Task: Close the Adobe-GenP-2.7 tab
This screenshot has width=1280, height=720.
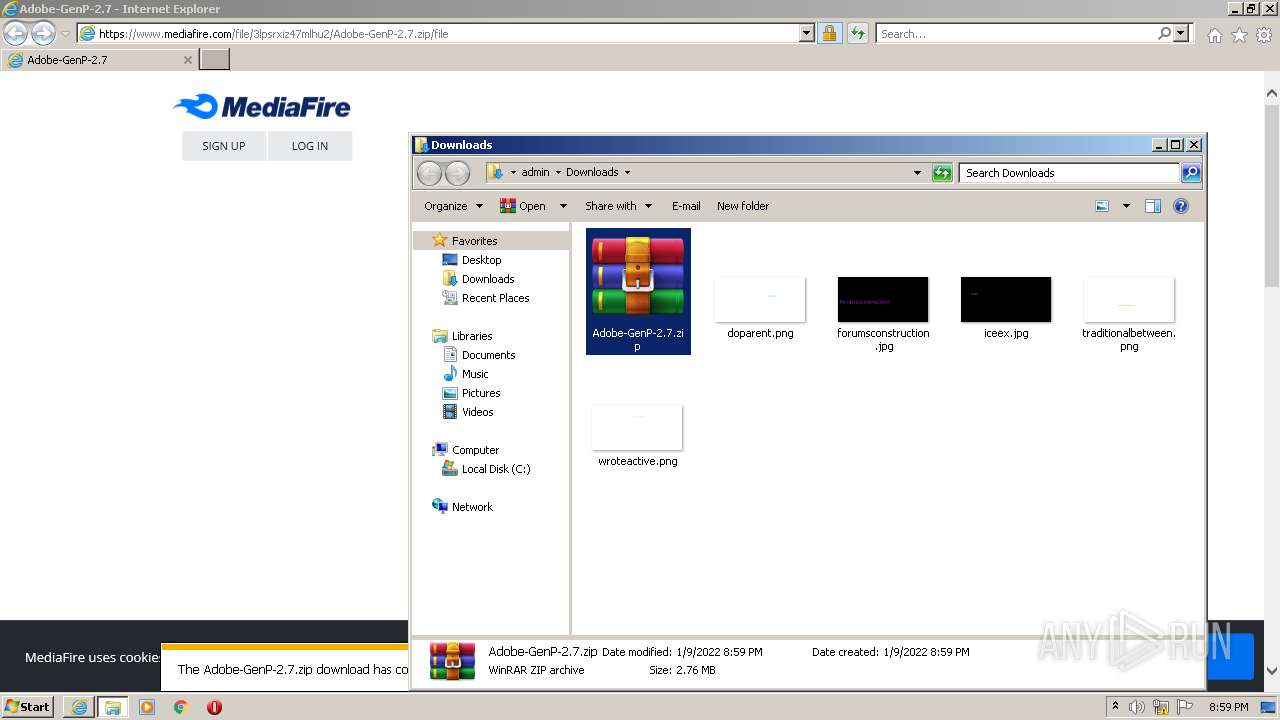Action: coord(187,60)
